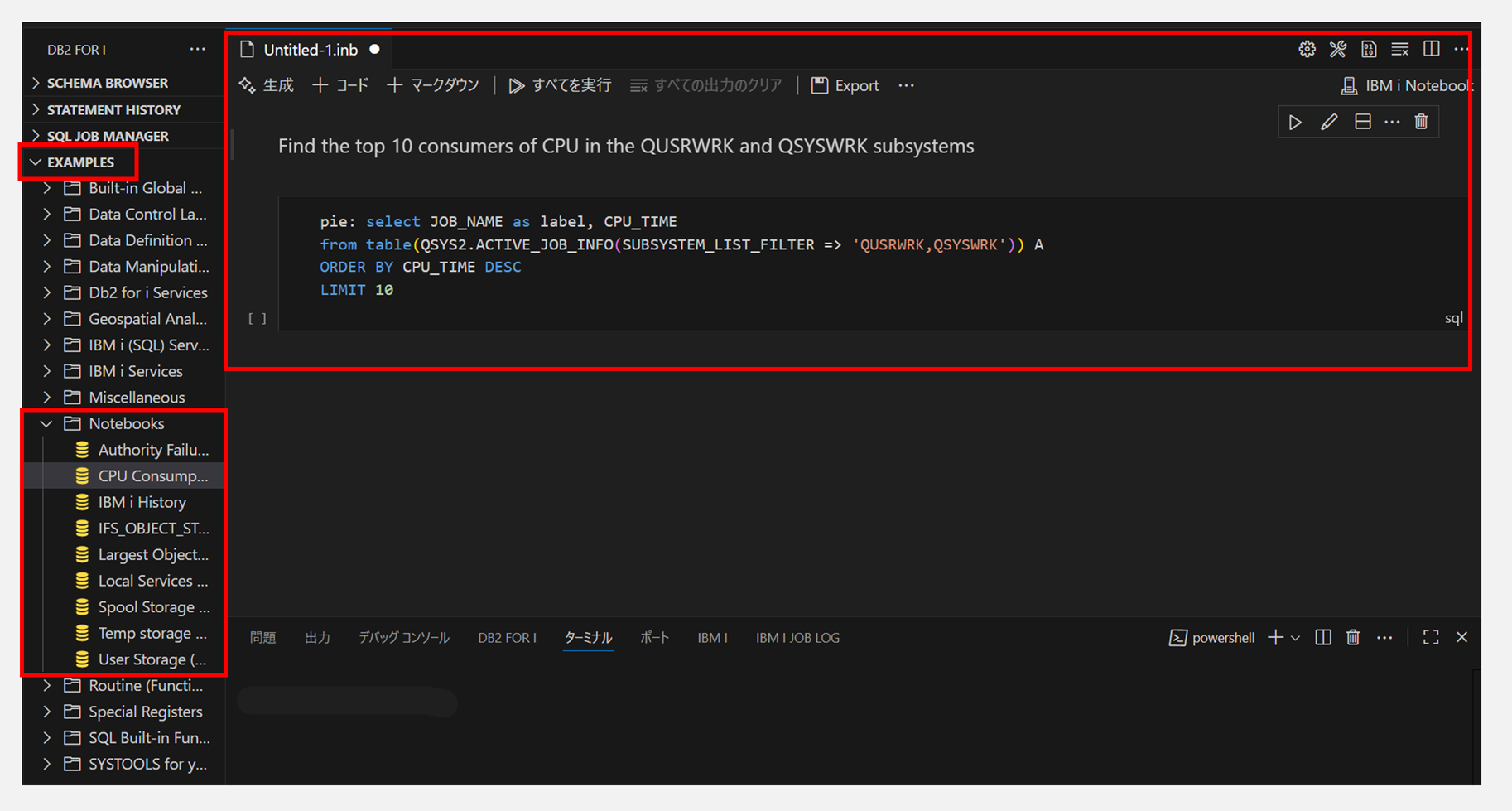Viewport: 1512px width, 811px height.
Task: Open the terminal launch profile dropdown
Action: (x=1295, y=638)
